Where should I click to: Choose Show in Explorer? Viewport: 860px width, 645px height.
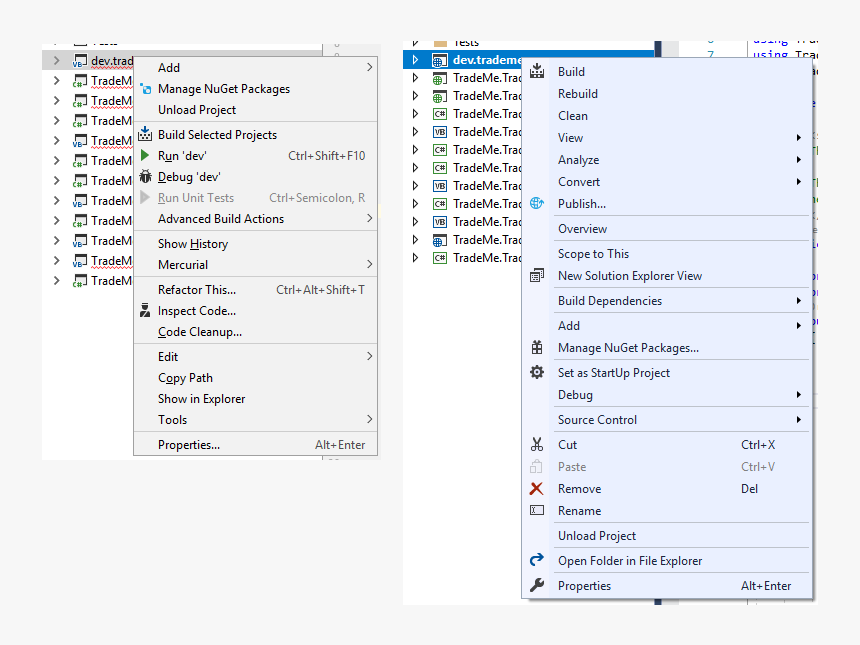256,399
